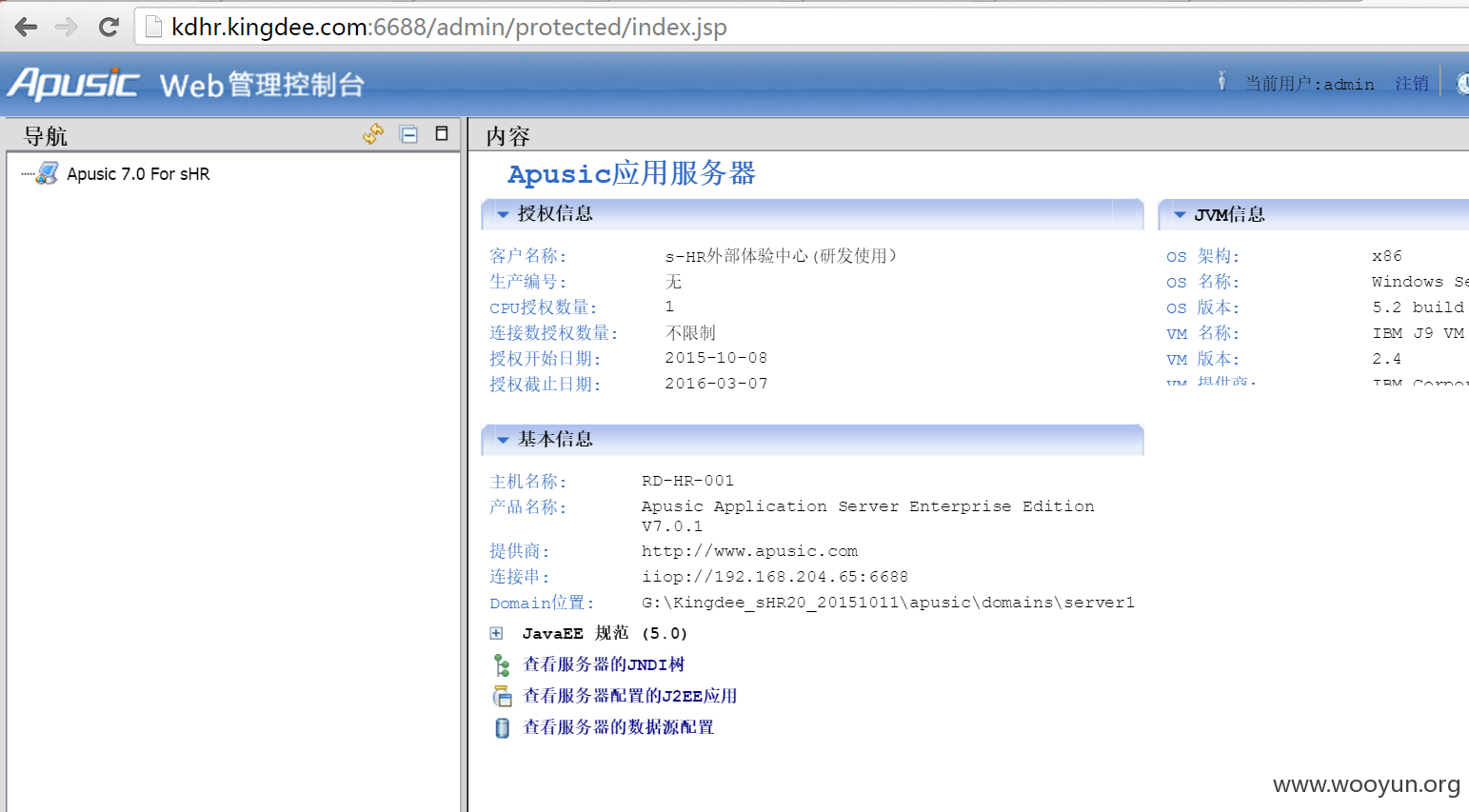Open 查看服务器配置的J2EE应用 link

630,696
